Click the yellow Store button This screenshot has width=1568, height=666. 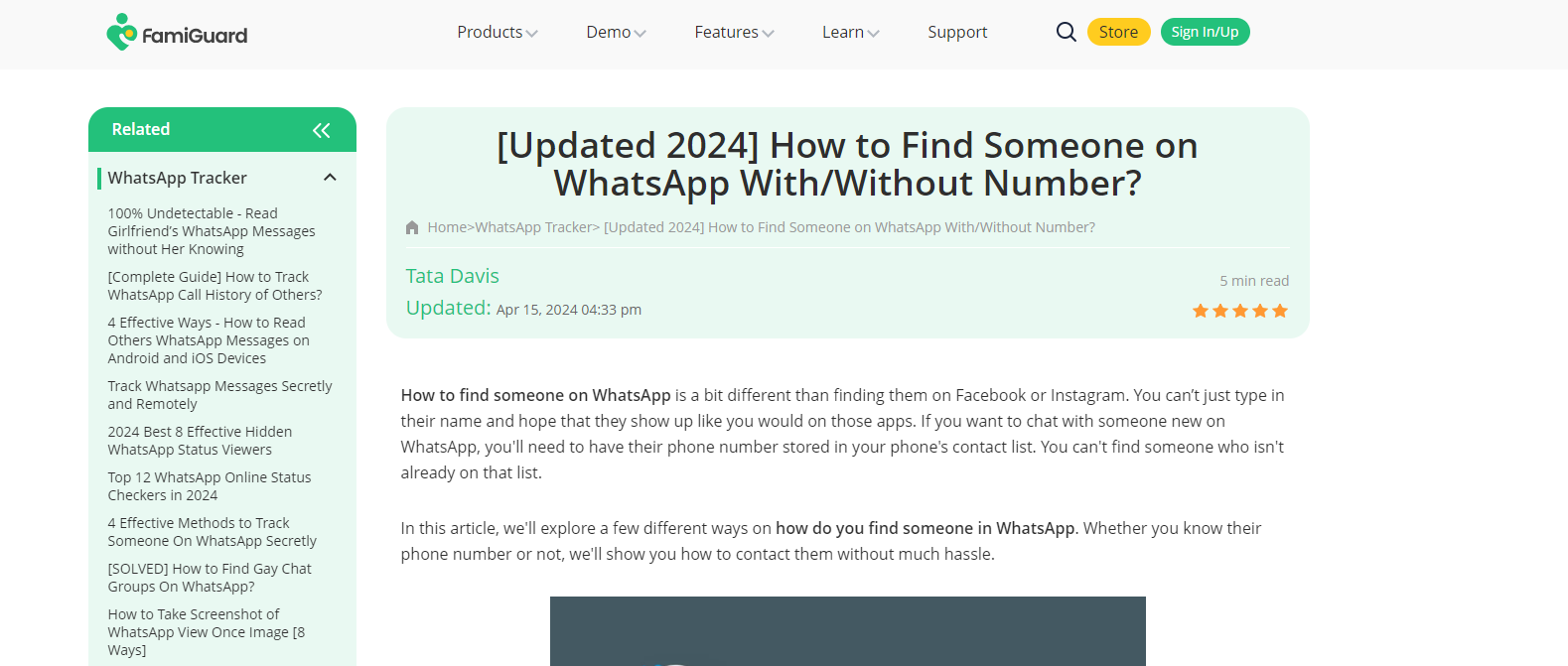(x=1118, y=32)
